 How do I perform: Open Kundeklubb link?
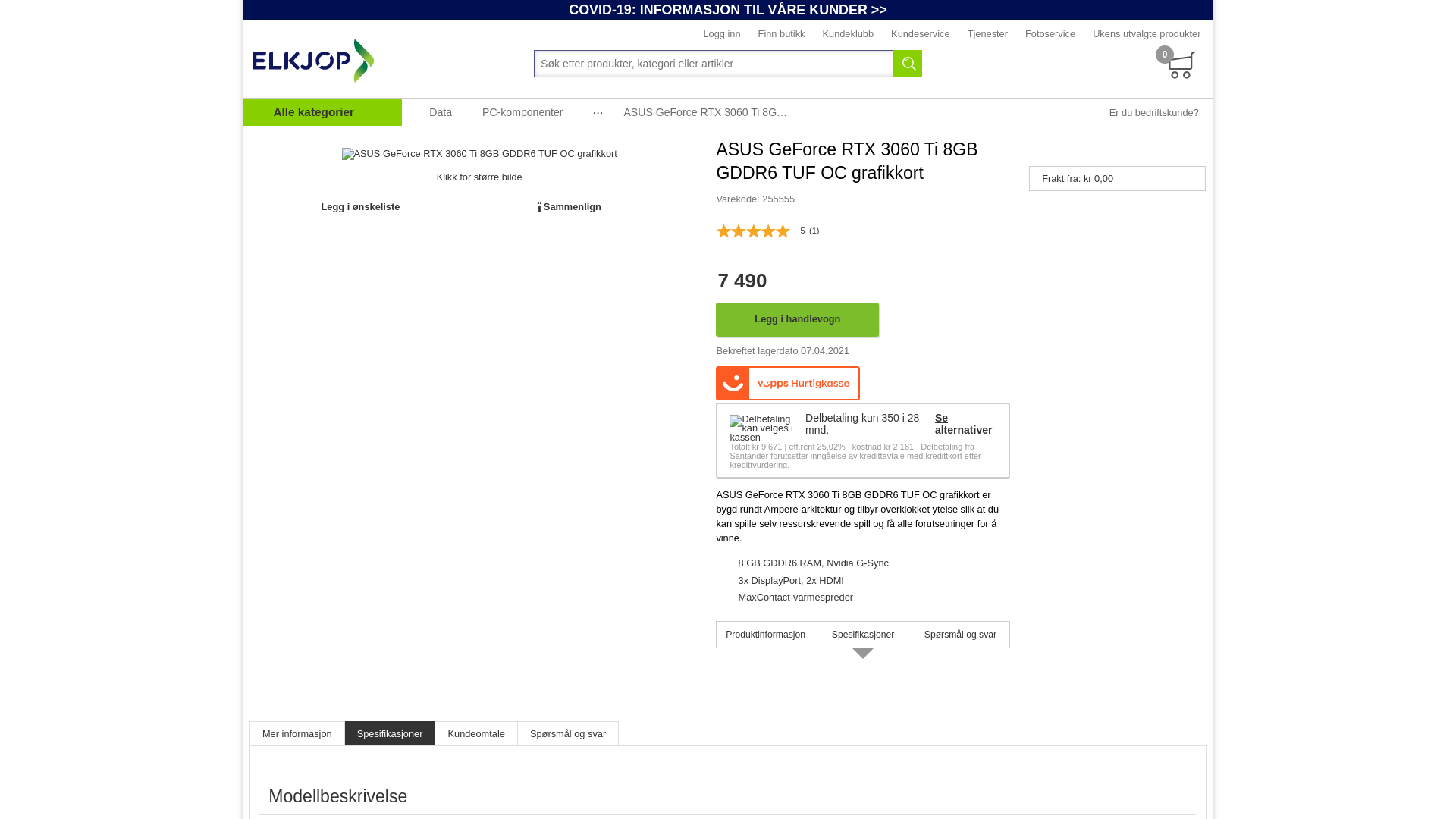(848, 34)
